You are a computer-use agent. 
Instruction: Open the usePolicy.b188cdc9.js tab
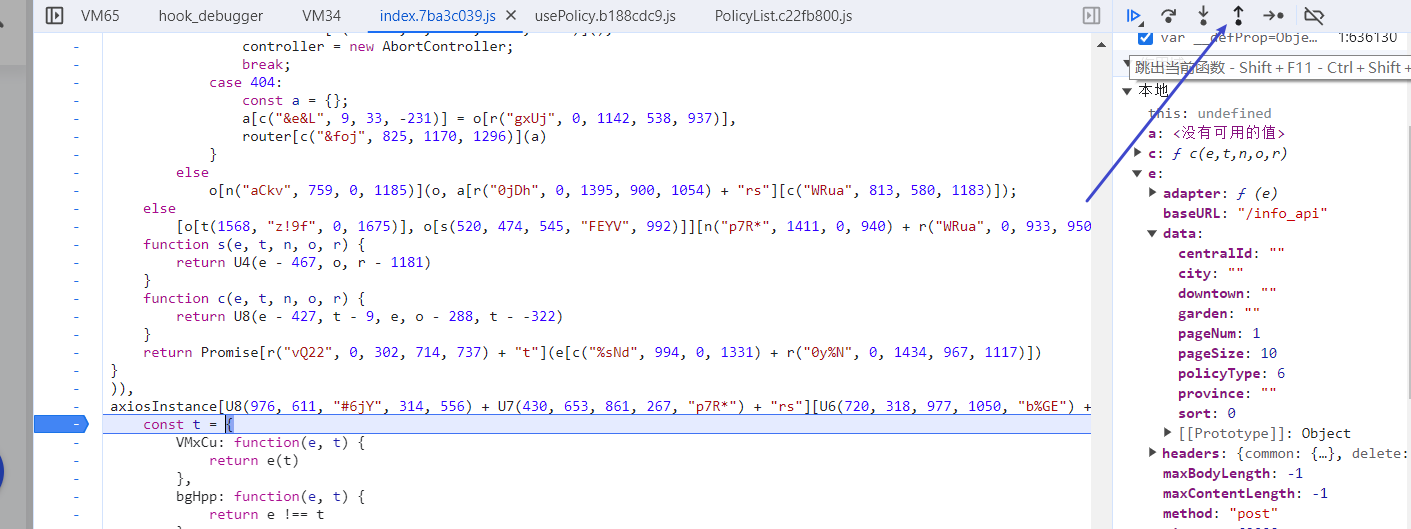click(x=605, y=16)
